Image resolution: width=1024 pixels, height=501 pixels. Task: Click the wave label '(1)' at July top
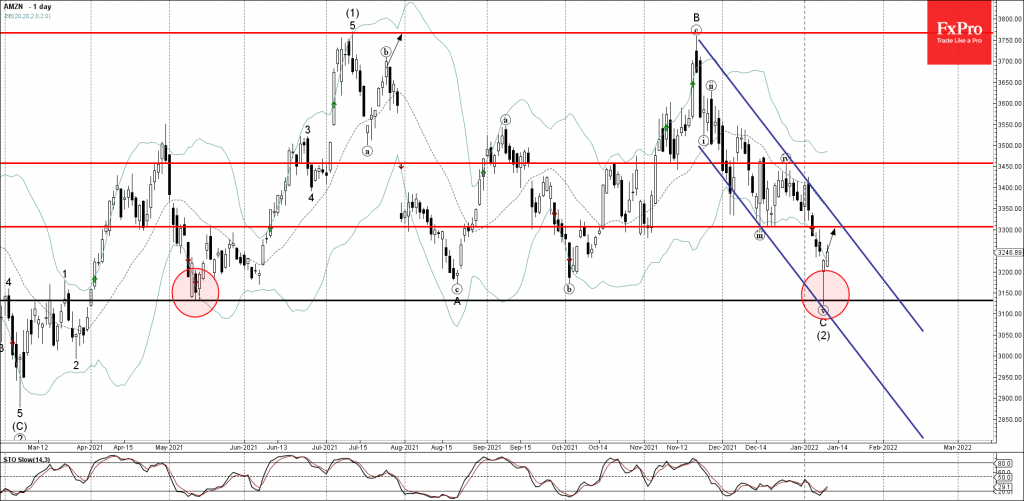coord(352,13)
